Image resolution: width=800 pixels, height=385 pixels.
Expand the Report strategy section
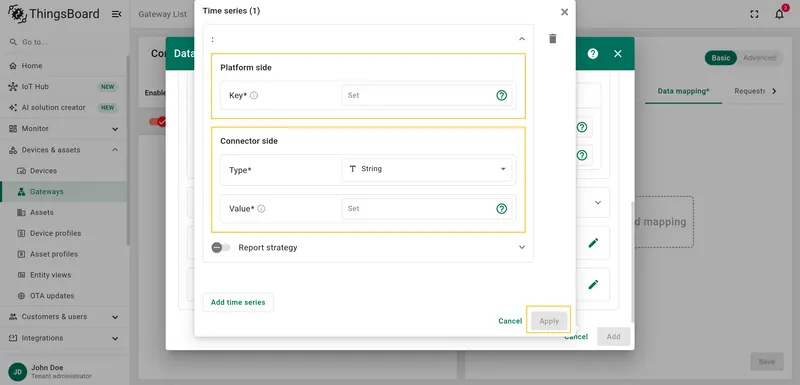pos(521,247)
